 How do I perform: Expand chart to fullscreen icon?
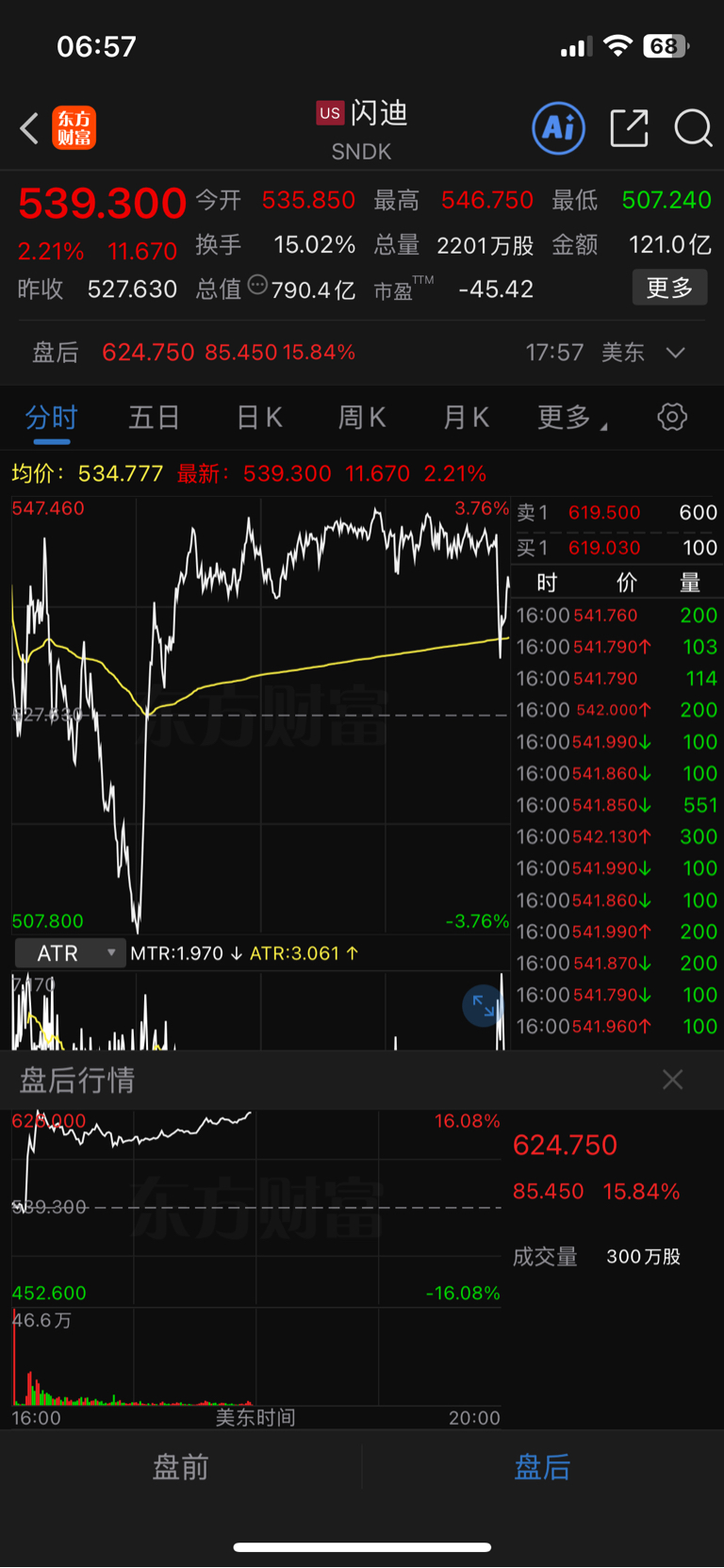coord(484,1006)
